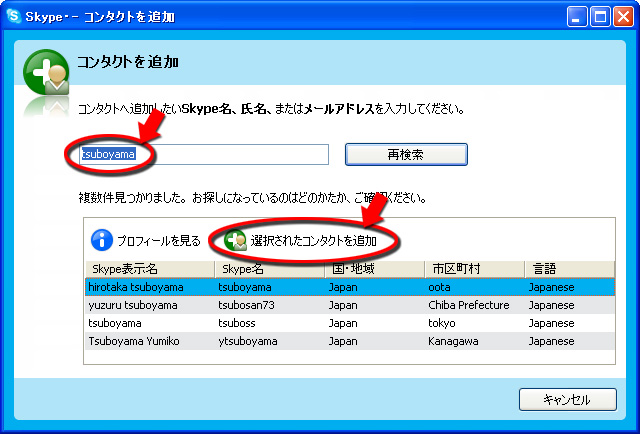The width and height of the screenshot is (640, 434).
Task: Click the green add-contact plus icon in results toolbar
Action: click(x=236, y=240)
